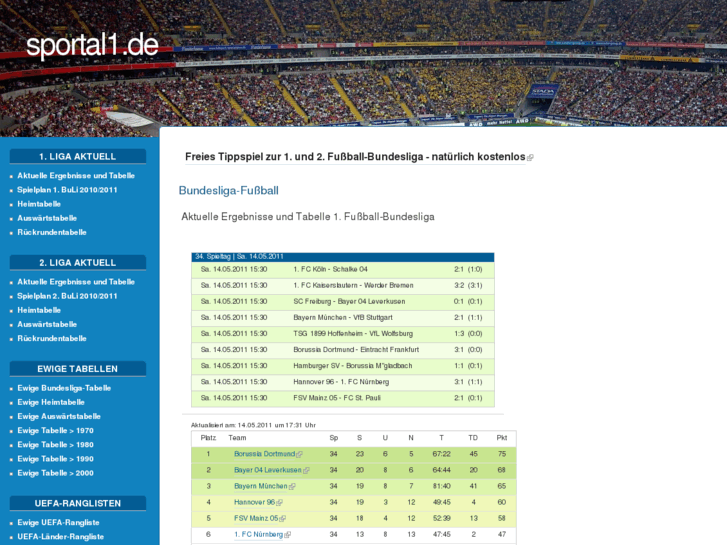Select SC Freiburg - Bayer 04 Leverkusen match

[x=343, y=301]
